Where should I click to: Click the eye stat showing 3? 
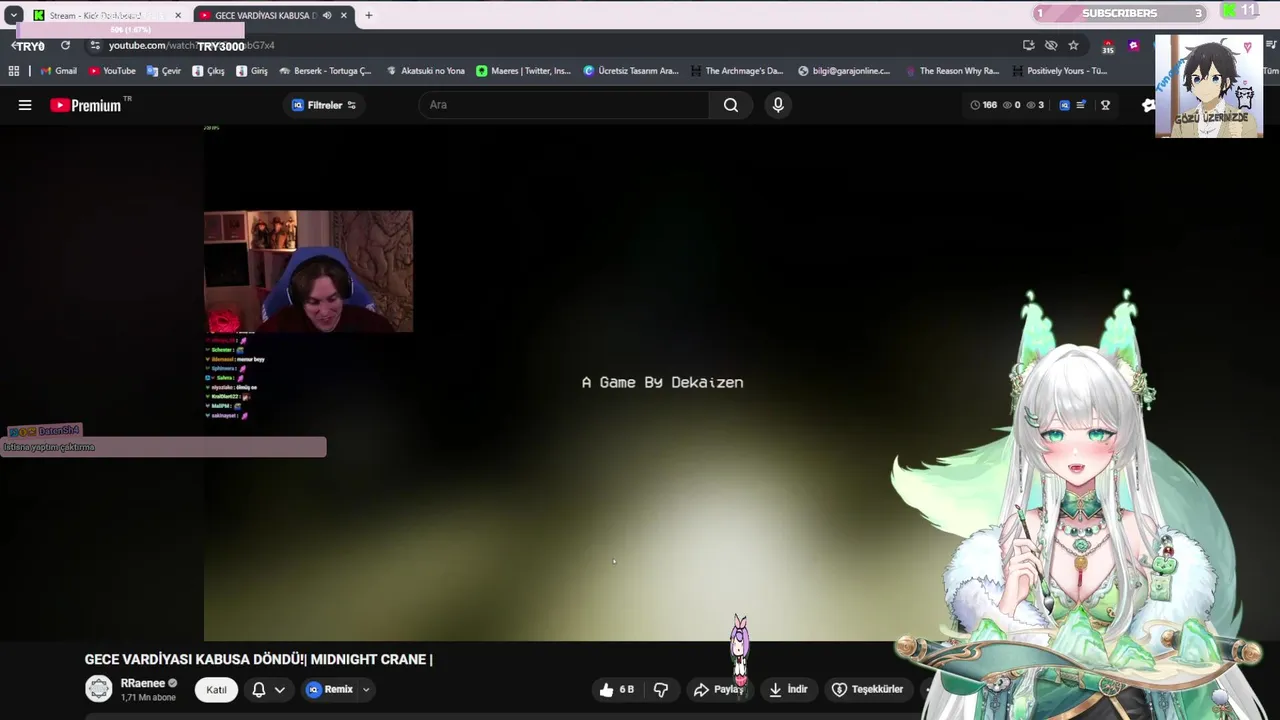click(1036, 105)
